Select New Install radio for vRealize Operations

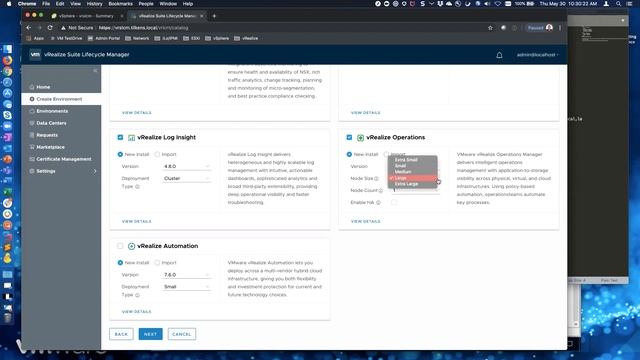click(x=349, y=154)
